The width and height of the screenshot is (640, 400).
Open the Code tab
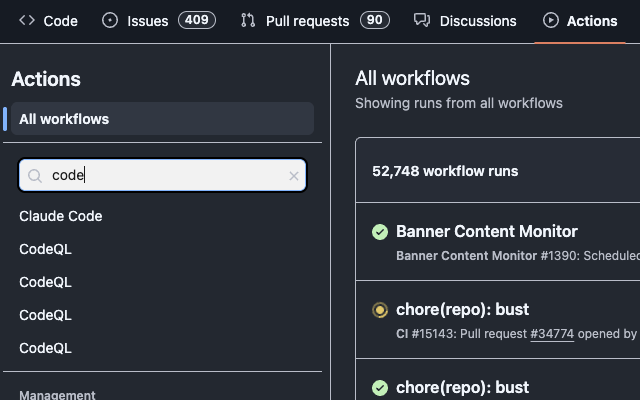point(48,21)
